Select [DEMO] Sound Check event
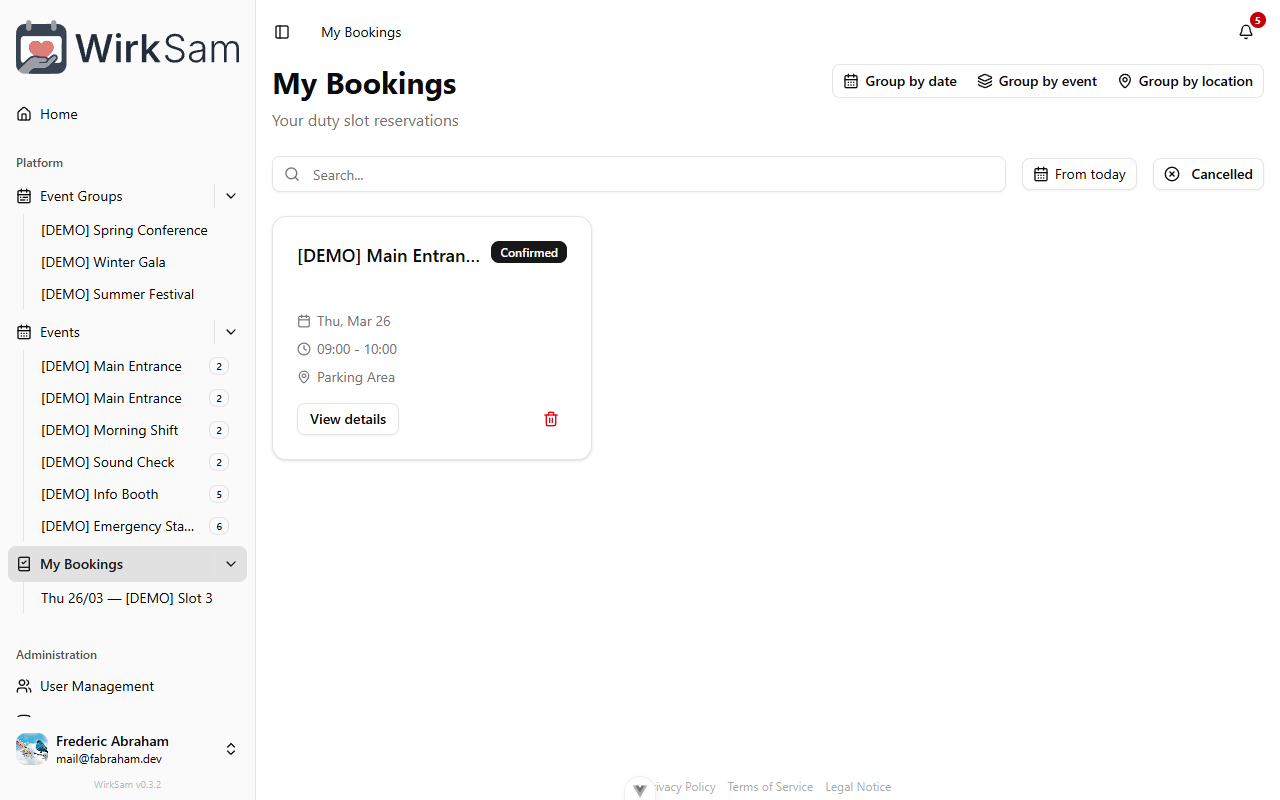The height and width of the screenshot is (800, 1280). [x=108, y=462]
